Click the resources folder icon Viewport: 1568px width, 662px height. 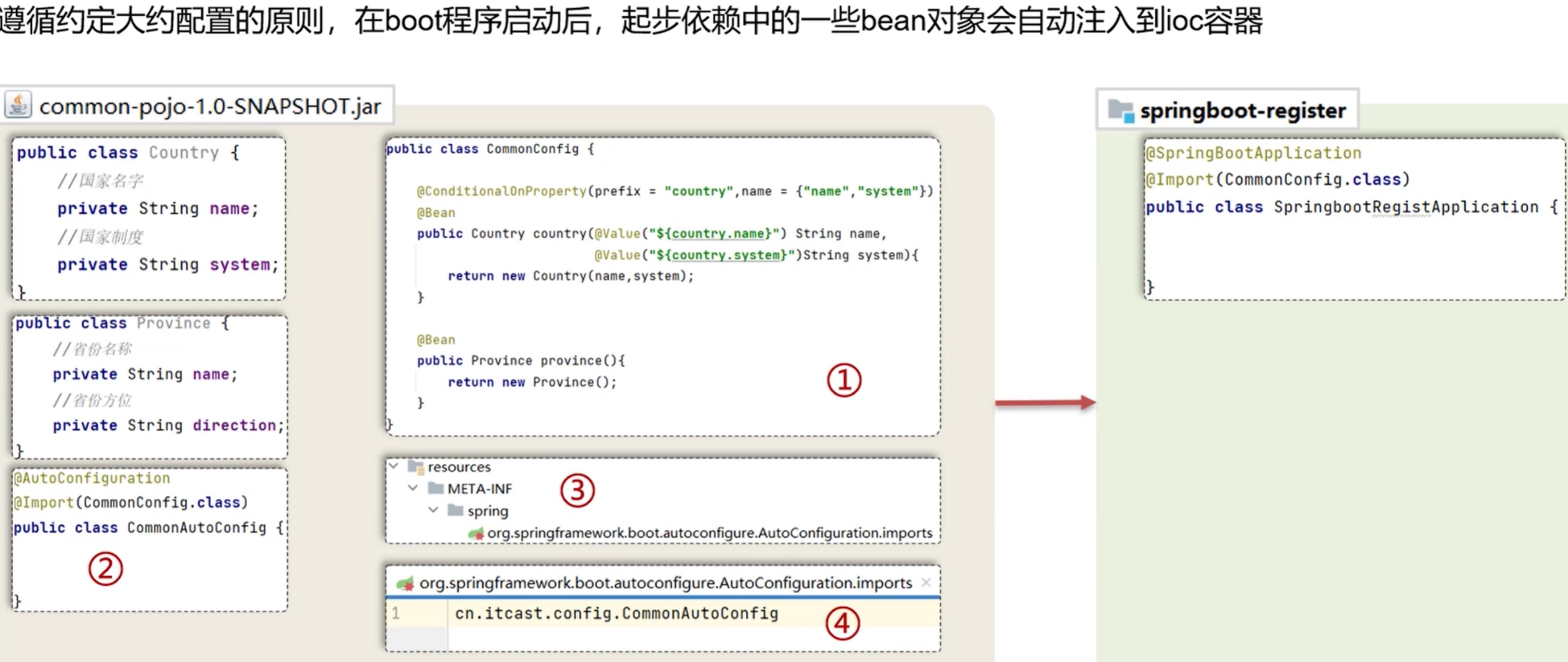tap(416, 466)
